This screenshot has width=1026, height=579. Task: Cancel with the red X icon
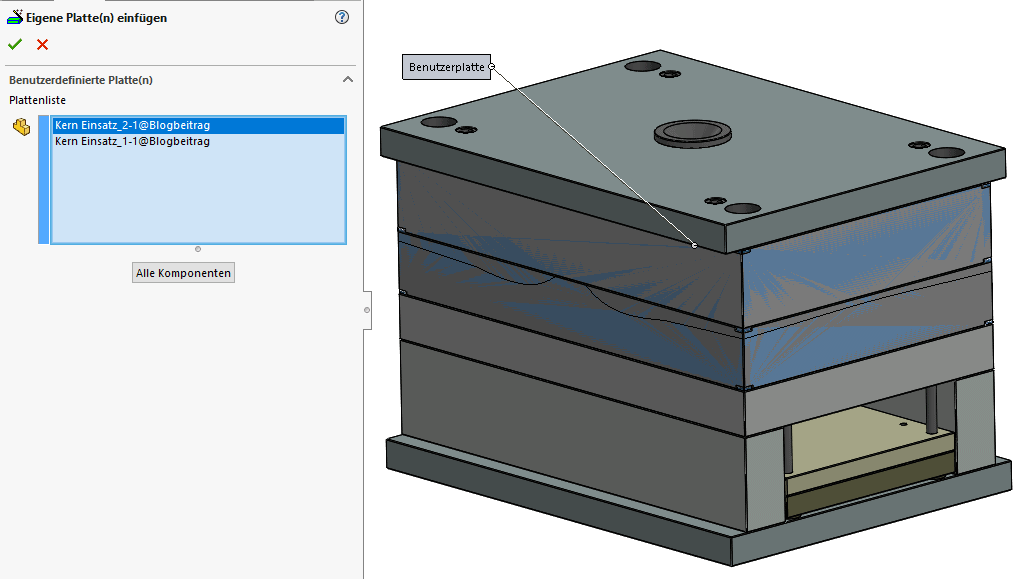point(43,44)
